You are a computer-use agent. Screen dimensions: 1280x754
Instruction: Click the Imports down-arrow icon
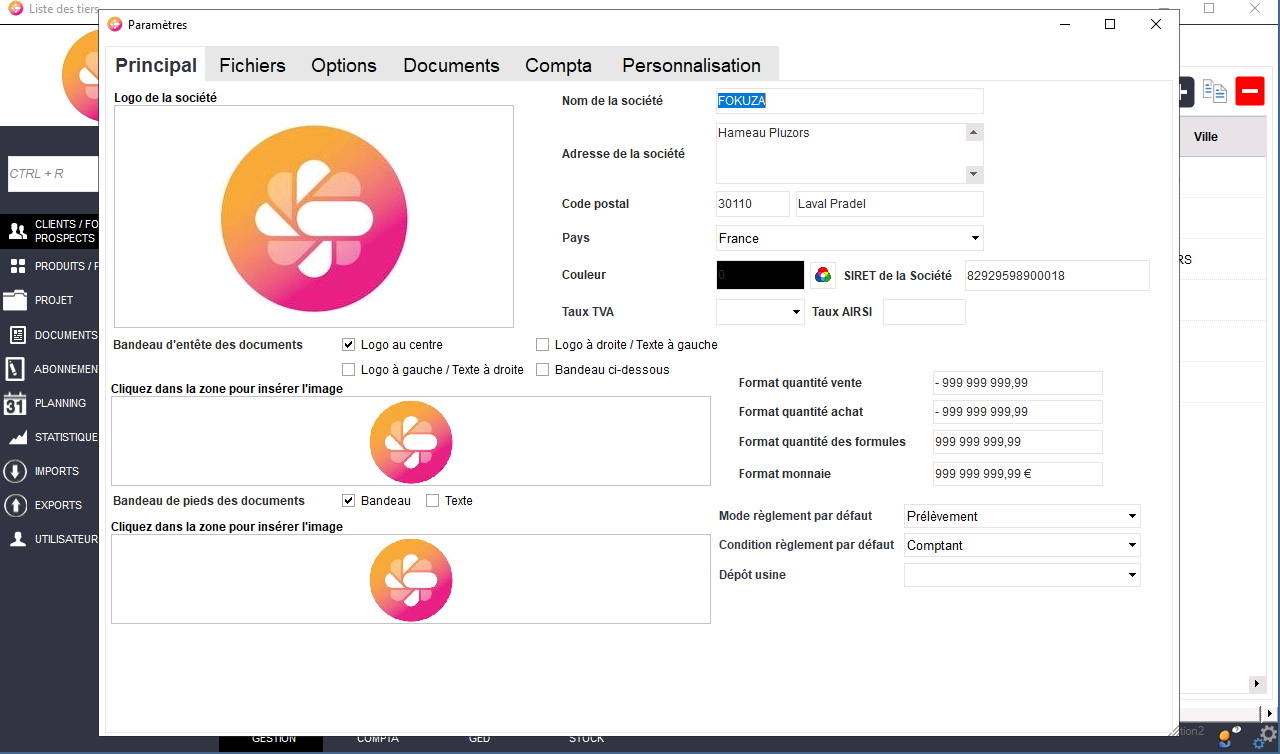tap(15, 472)
